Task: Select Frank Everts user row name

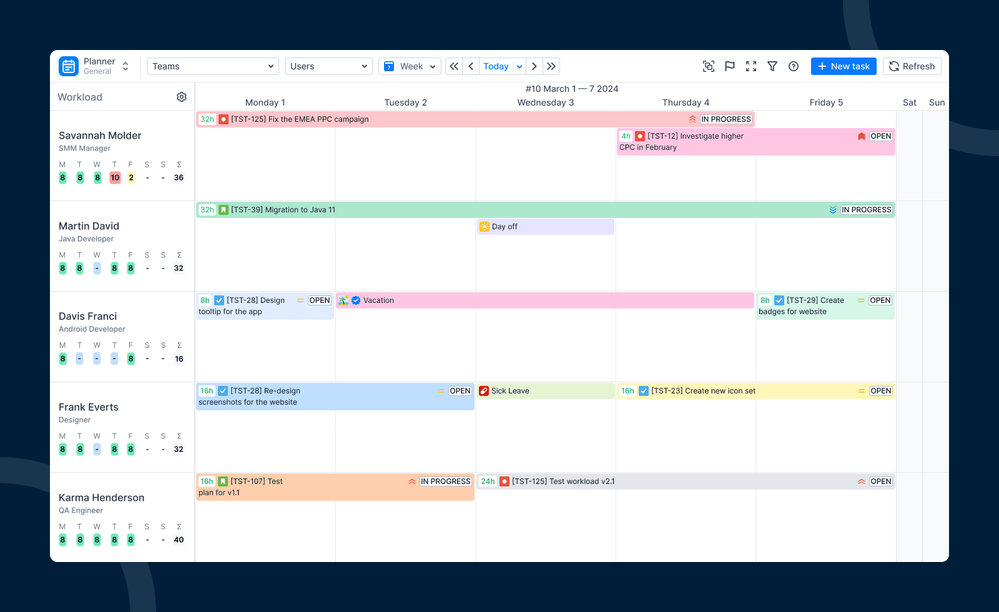Action: tap(89, 407)
